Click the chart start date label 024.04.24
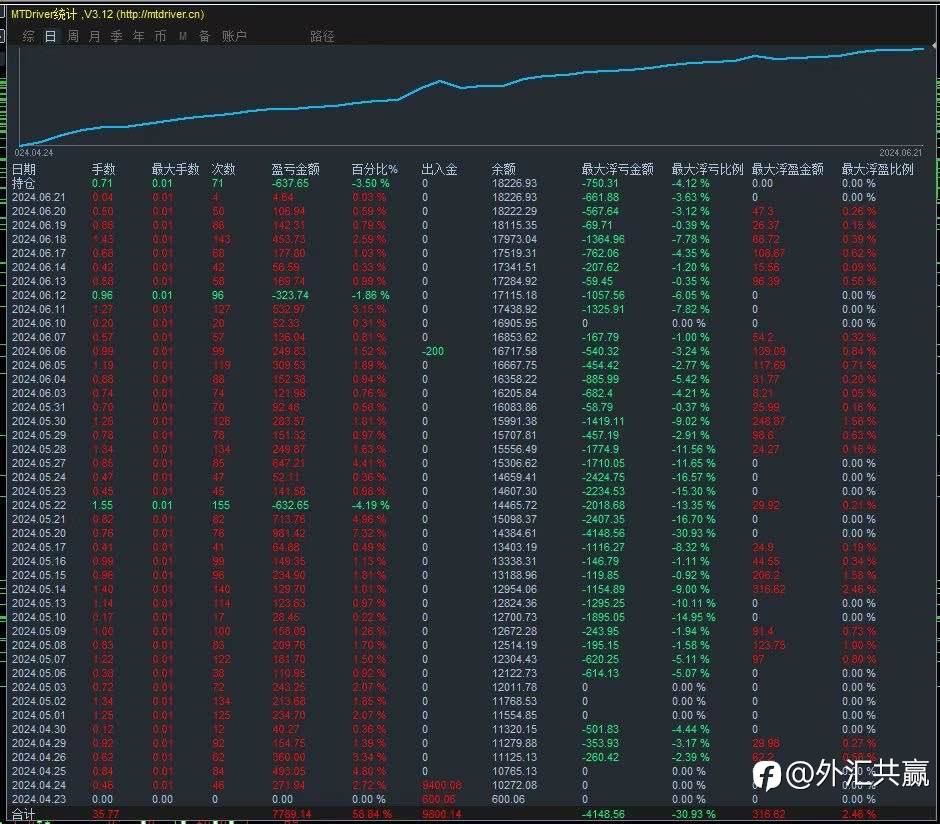The width and height of the screenshot is (940, 824). tap(34, 153)
